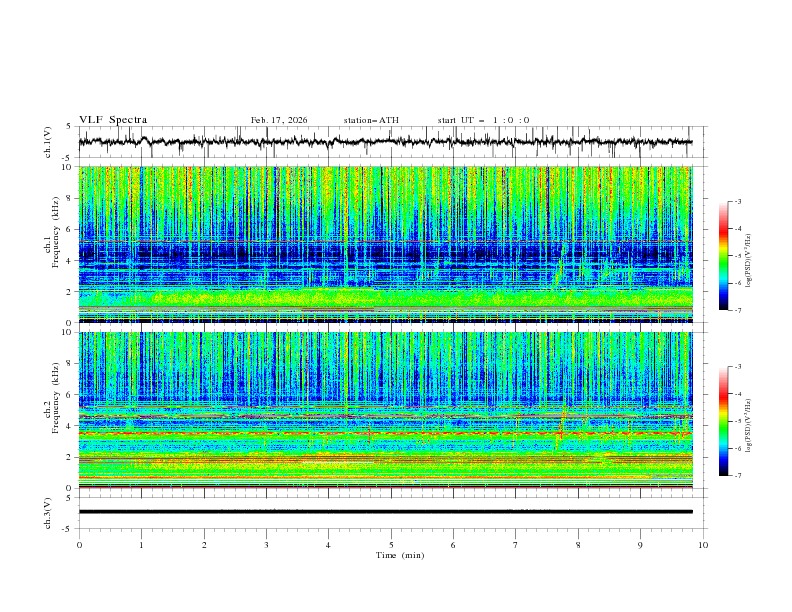Viewport: 792px width, 612px height.
Task: Click time axis tick label "9"
Action: click(640, 545)
